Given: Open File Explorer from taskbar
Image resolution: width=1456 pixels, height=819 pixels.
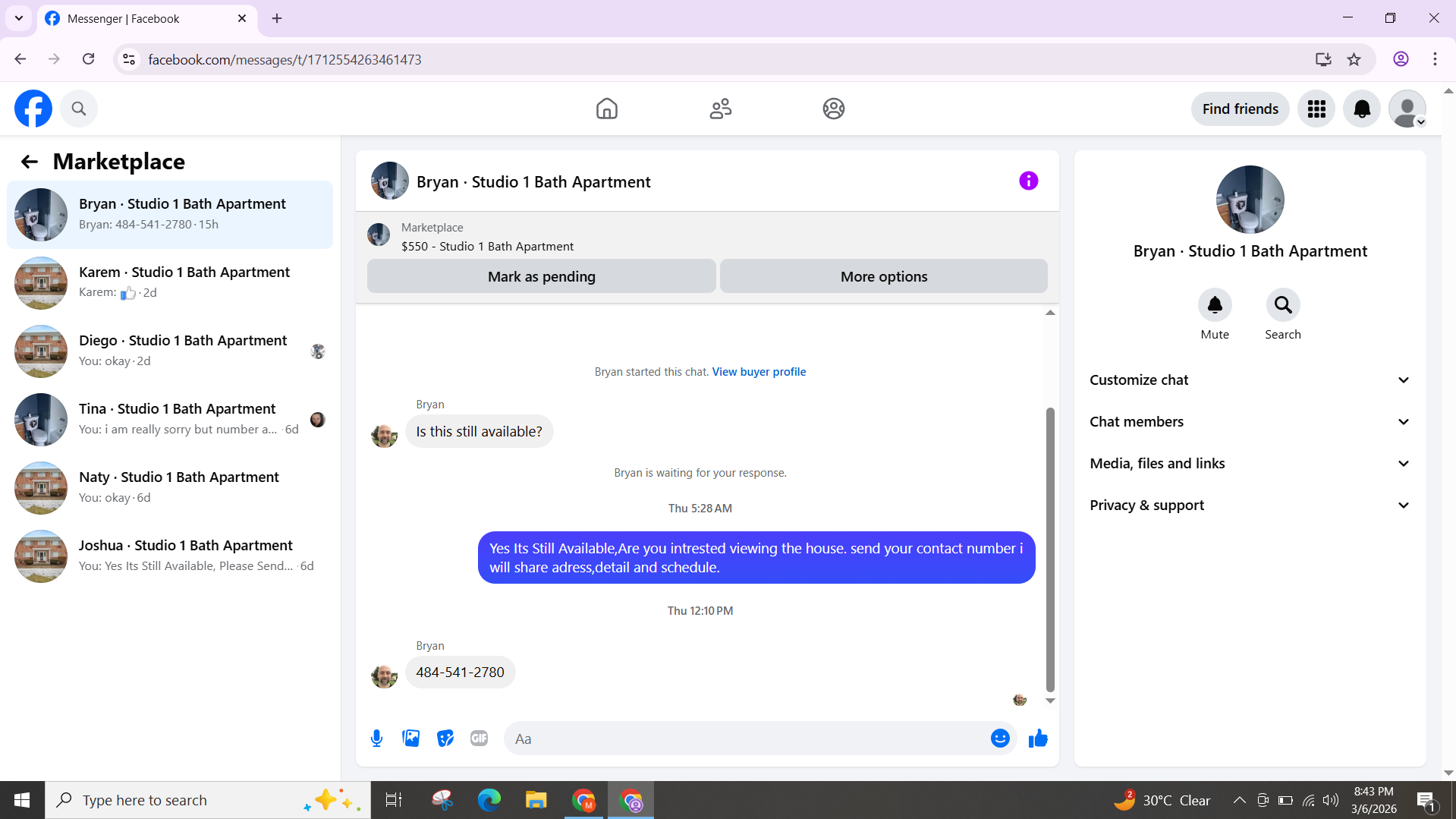Looking at the screenshot, I should tap(536, 800).
